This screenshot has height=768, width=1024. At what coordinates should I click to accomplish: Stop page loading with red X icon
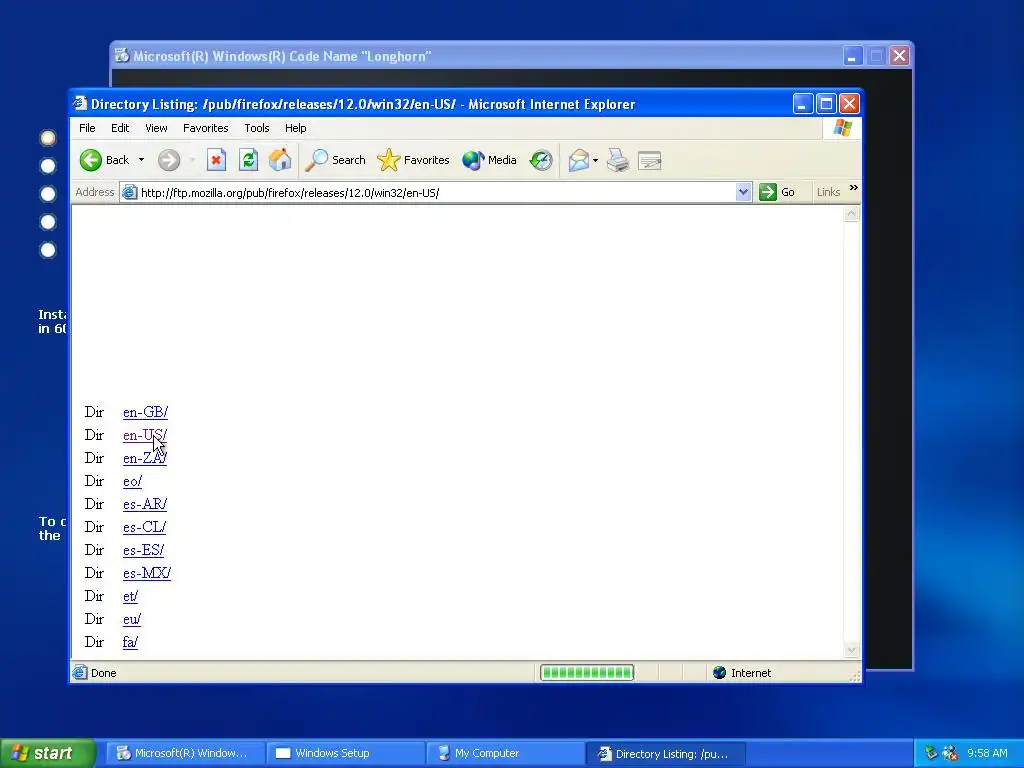coord(216,160)
